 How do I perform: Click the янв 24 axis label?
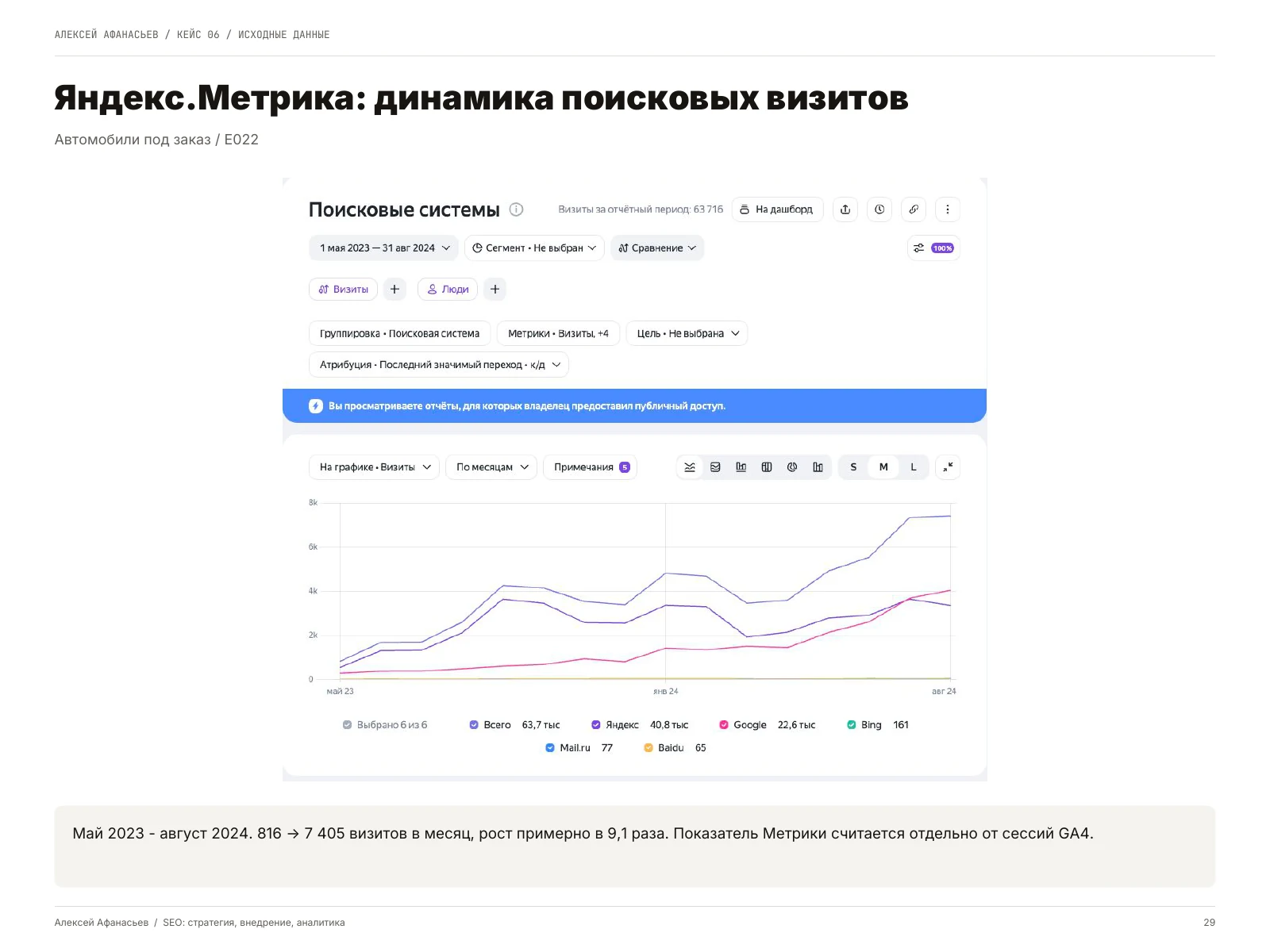tap(666, 692)
